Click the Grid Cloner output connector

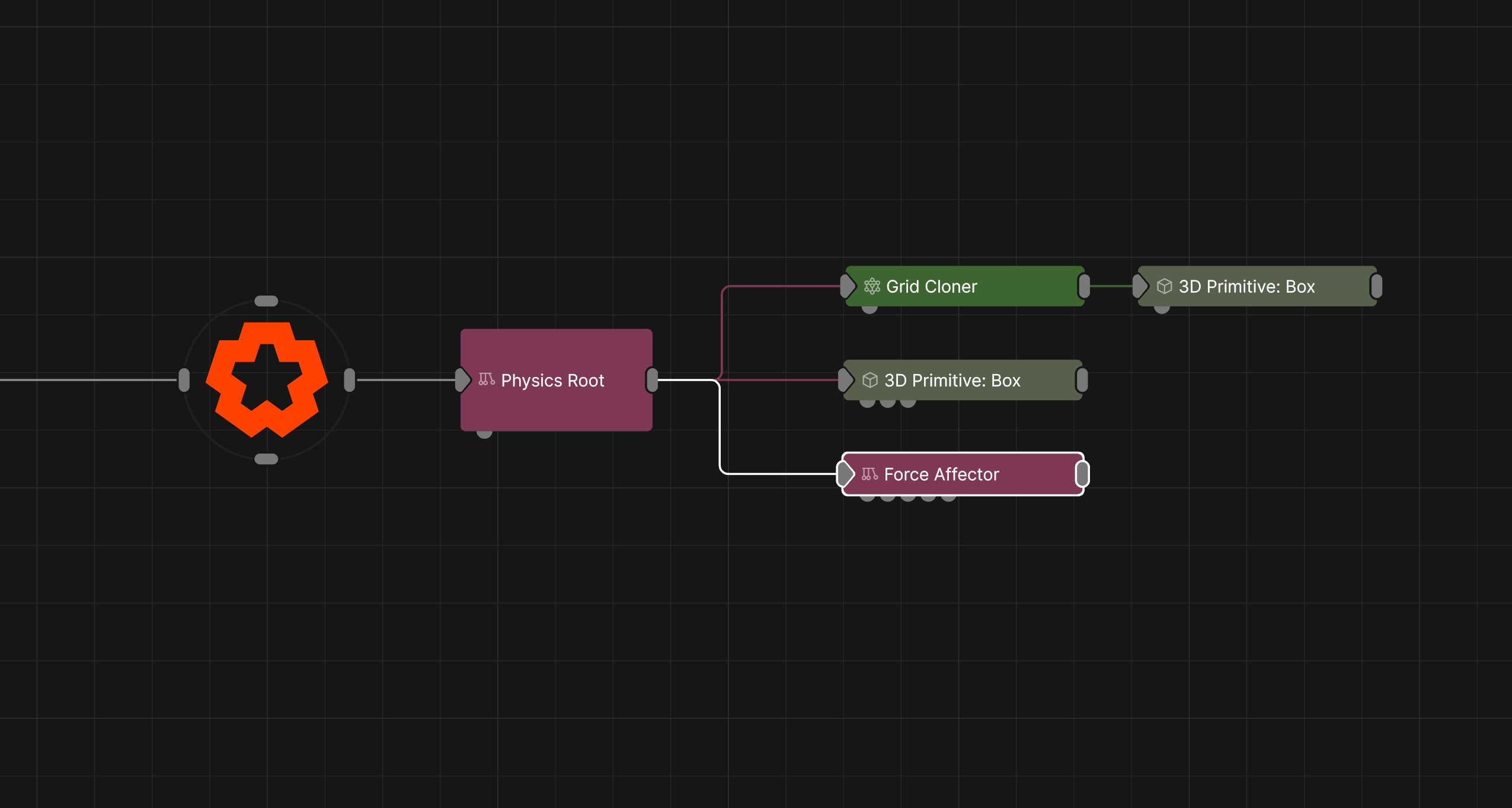point(1084,286)
